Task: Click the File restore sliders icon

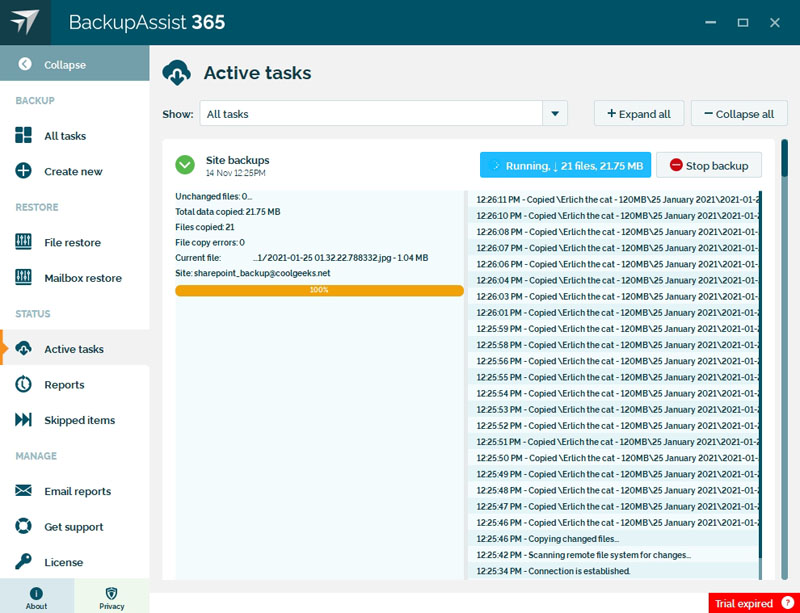Action: 23,242
